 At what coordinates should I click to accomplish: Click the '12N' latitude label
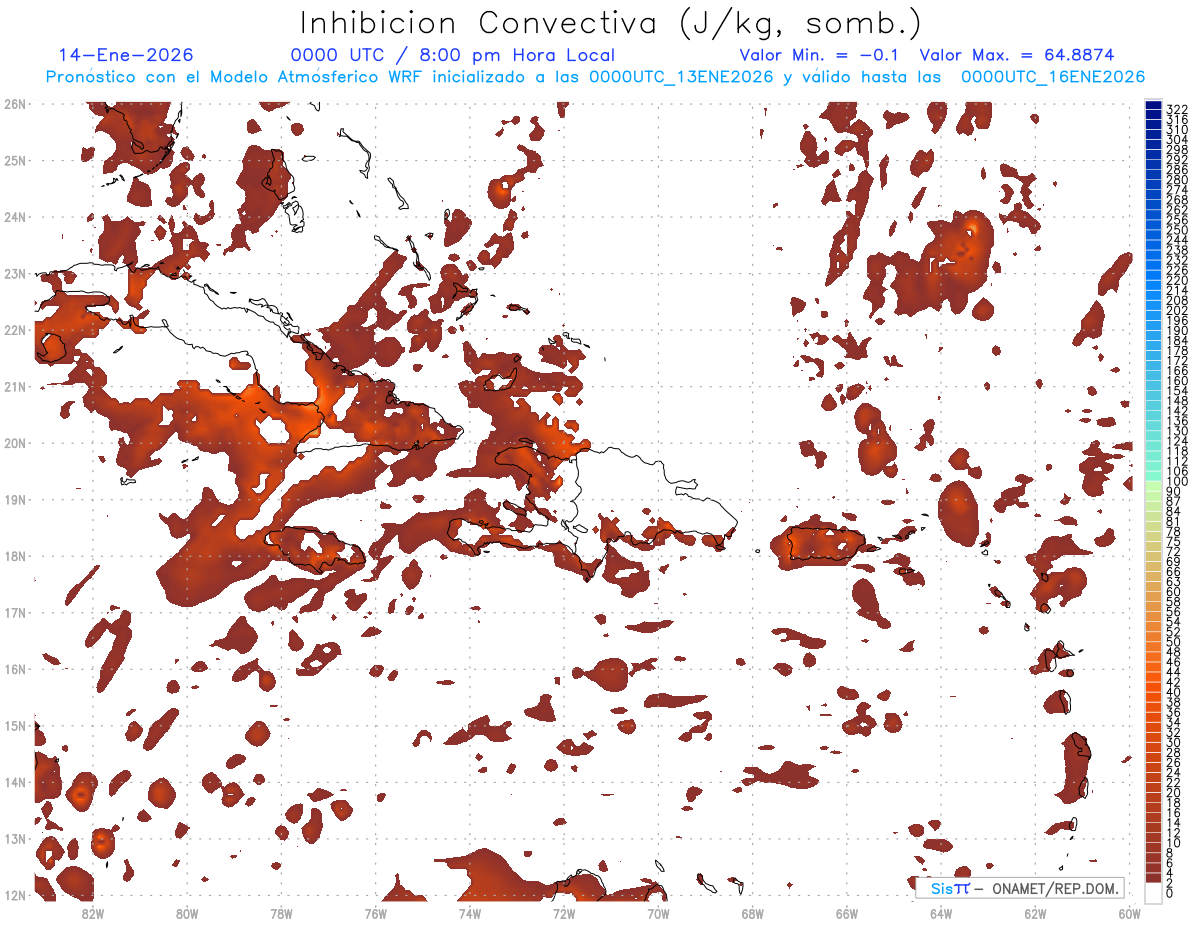(15, 894)
